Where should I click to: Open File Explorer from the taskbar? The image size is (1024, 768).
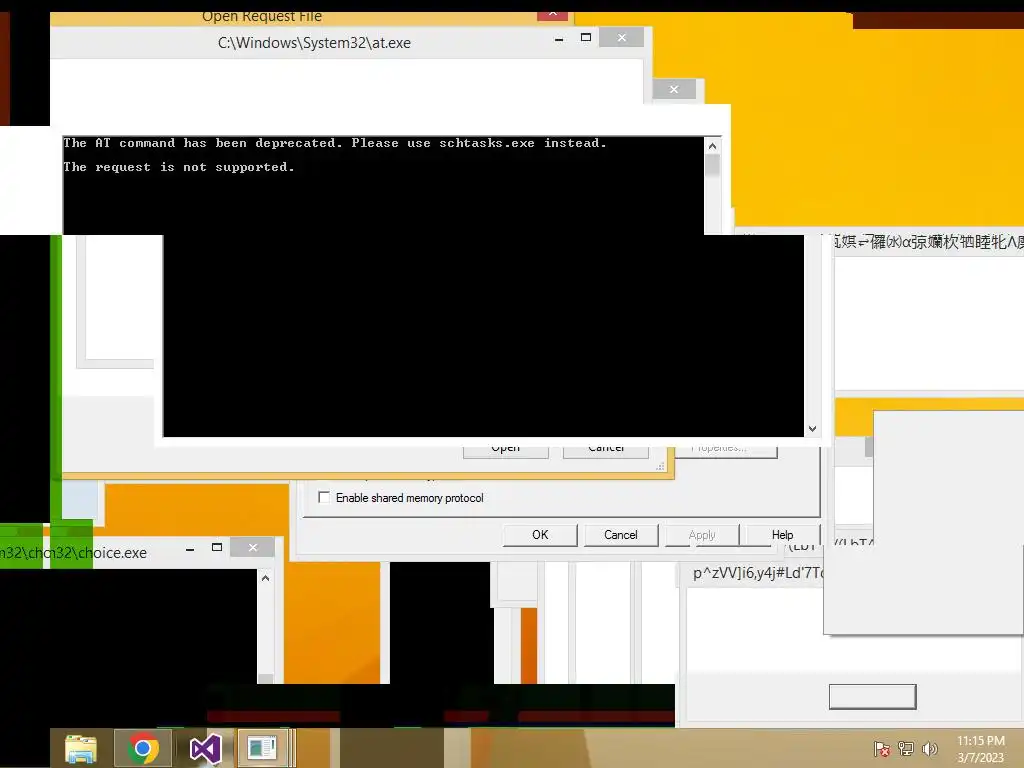(81, 748)
